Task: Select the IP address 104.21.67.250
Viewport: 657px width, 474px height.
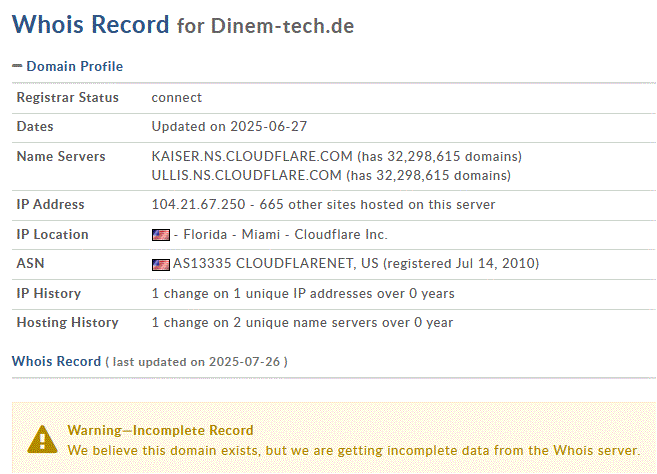Action: pyautogui.click(x=200, y=205)
